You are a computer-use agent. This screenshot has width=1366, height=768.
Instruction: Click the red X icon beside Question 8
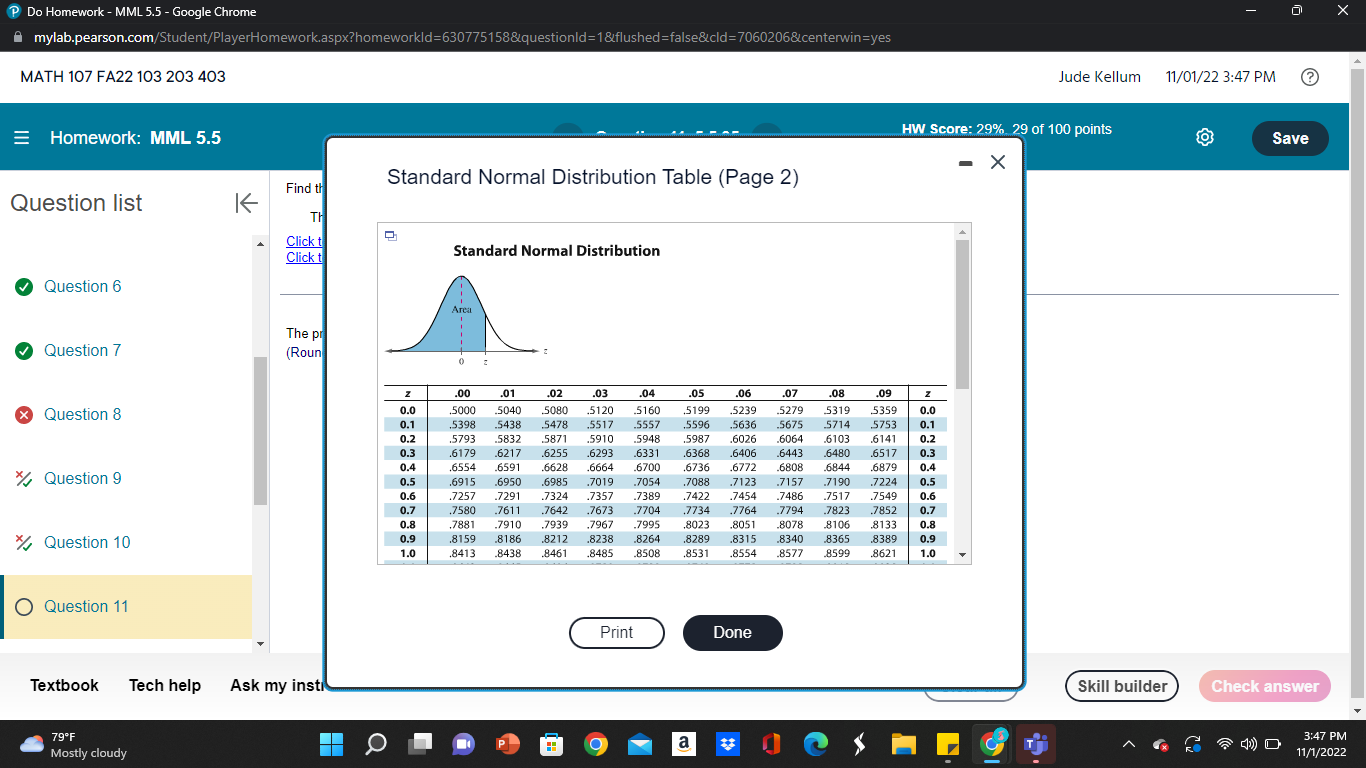pos(24,414)
